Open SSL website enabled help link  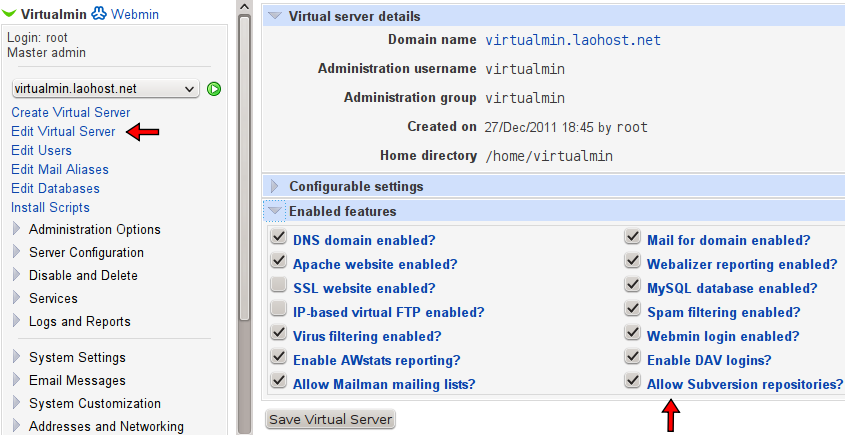364,288
